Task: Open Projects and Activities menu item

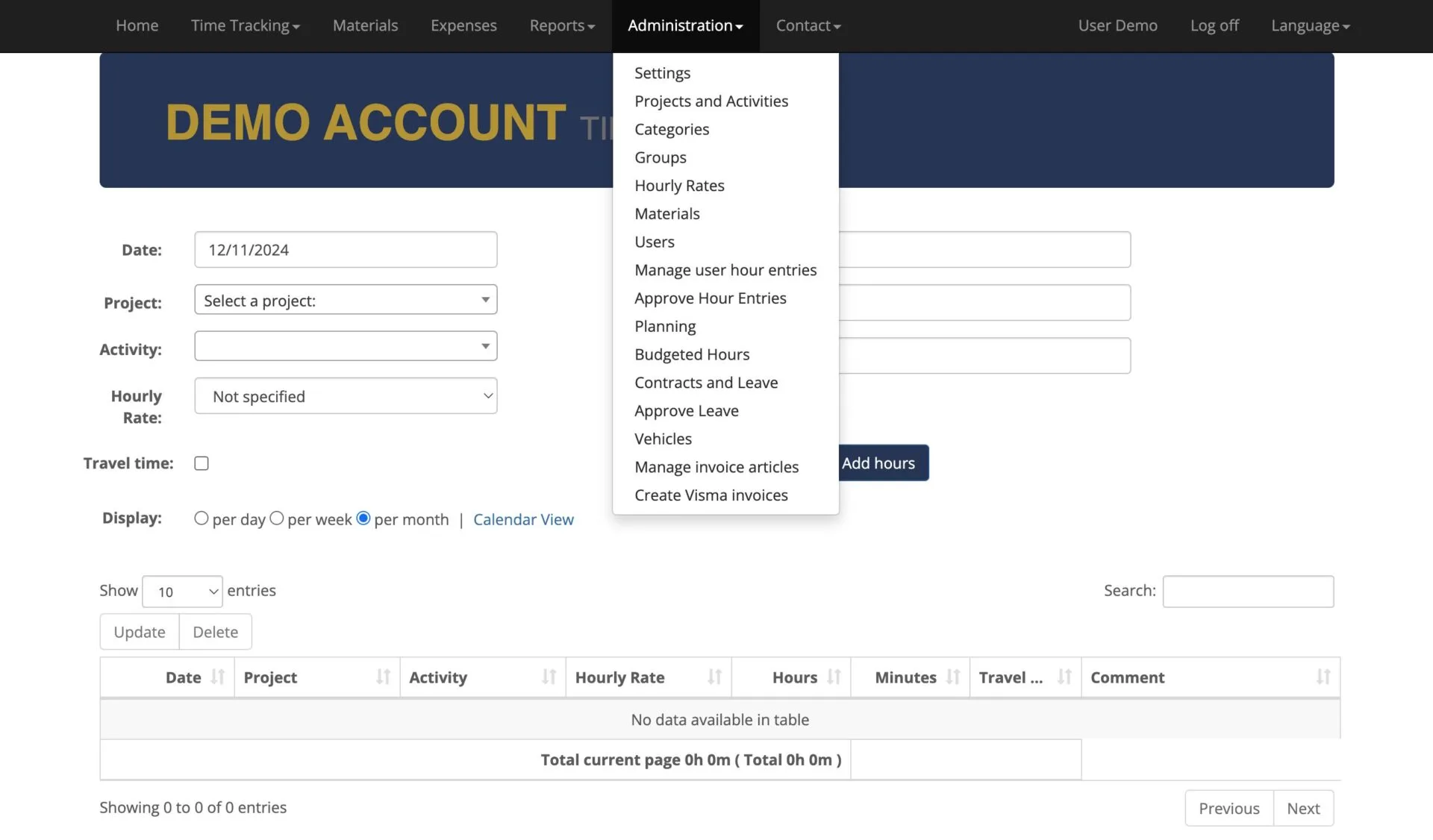Action: tap(711, 101)
